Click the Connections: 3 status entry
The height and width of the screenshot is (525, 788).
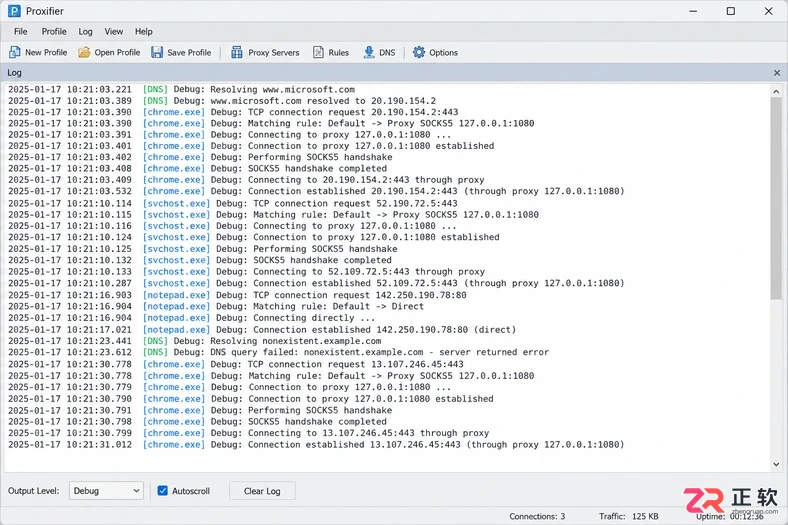coord(537,516)
